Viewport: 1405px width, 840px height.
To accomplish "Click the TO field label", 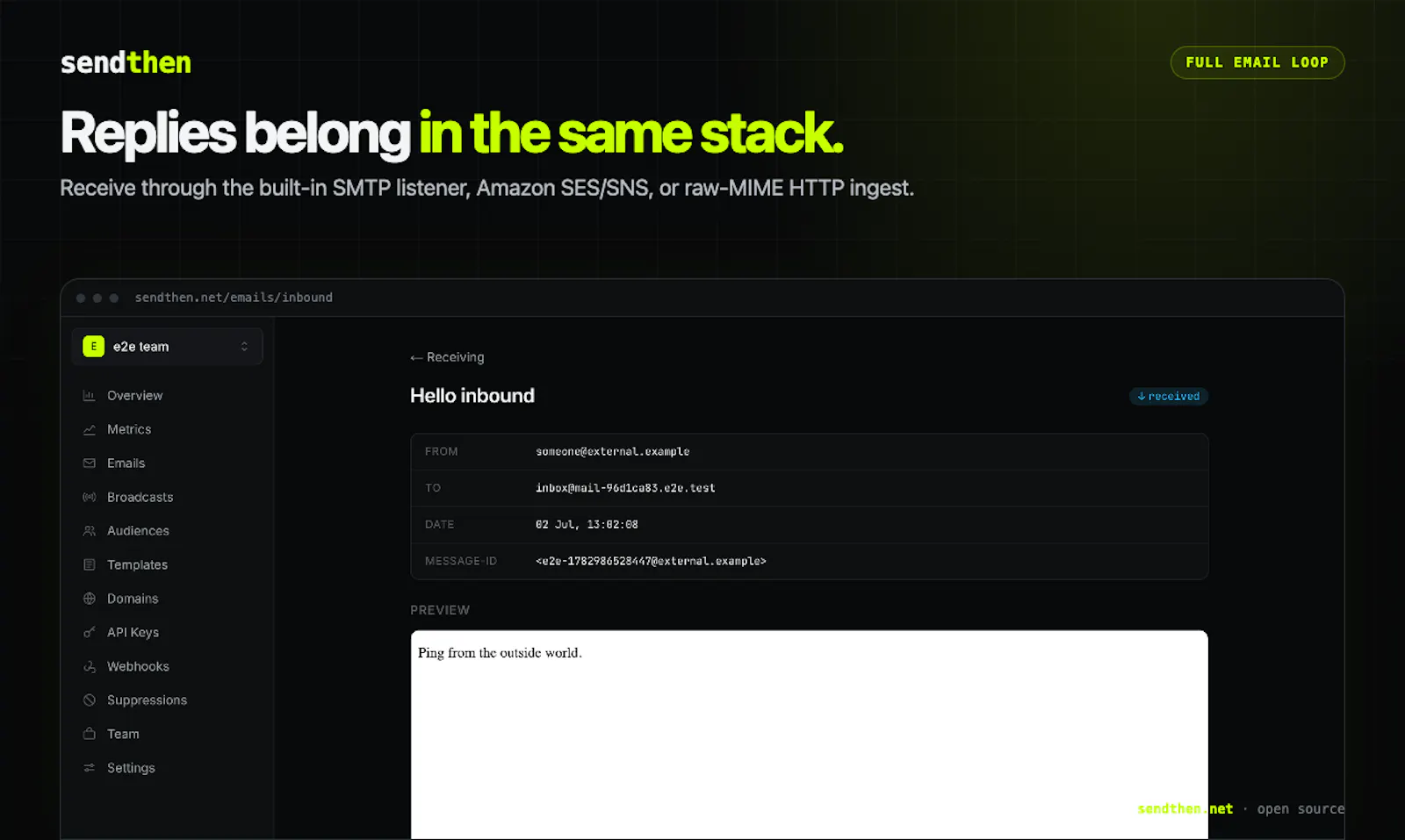I will tap(433, 488).
